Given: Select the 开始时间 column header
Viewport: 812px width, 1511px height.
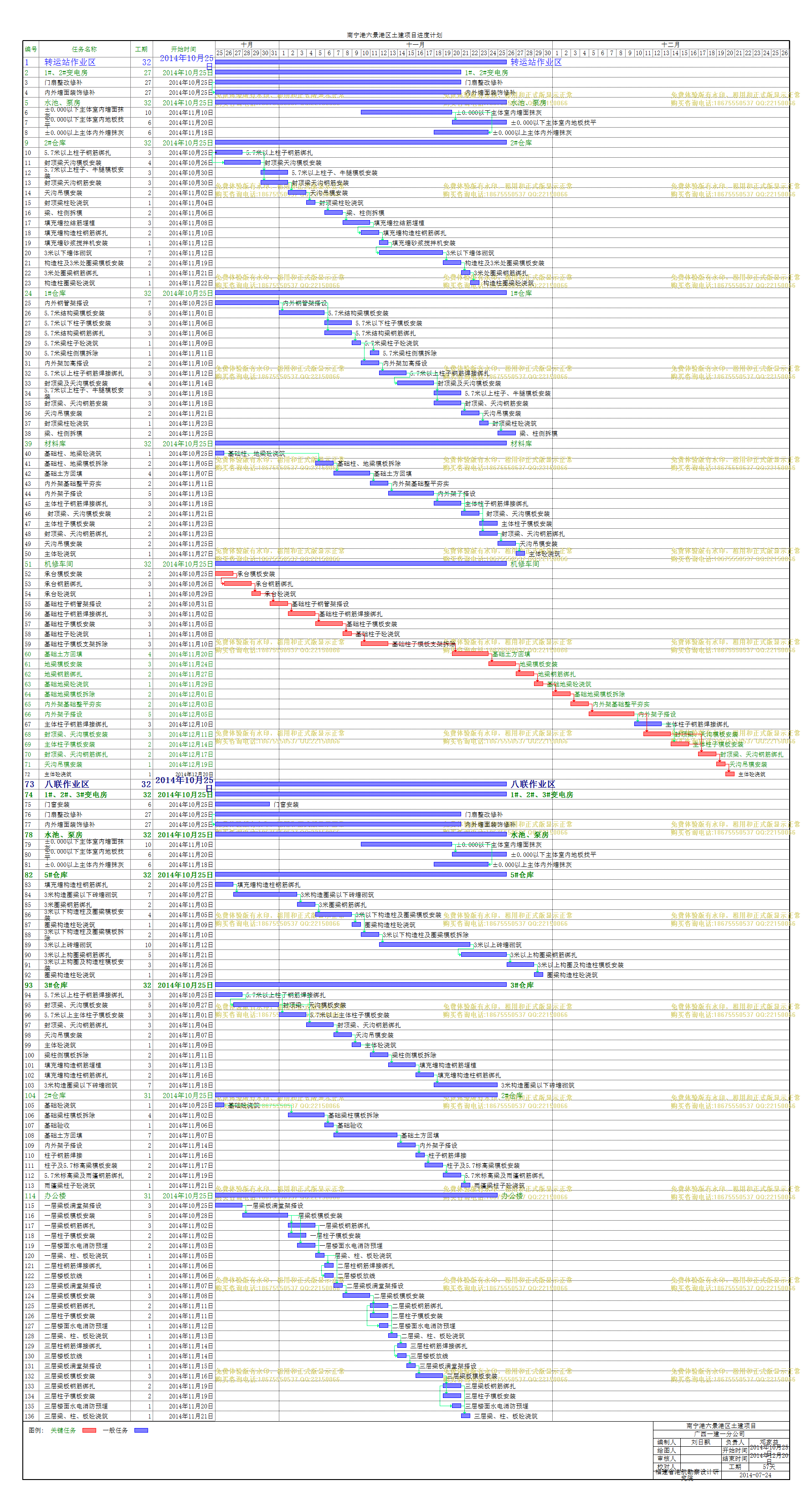Looking at the screenshot, I should (x=184, y=49).
